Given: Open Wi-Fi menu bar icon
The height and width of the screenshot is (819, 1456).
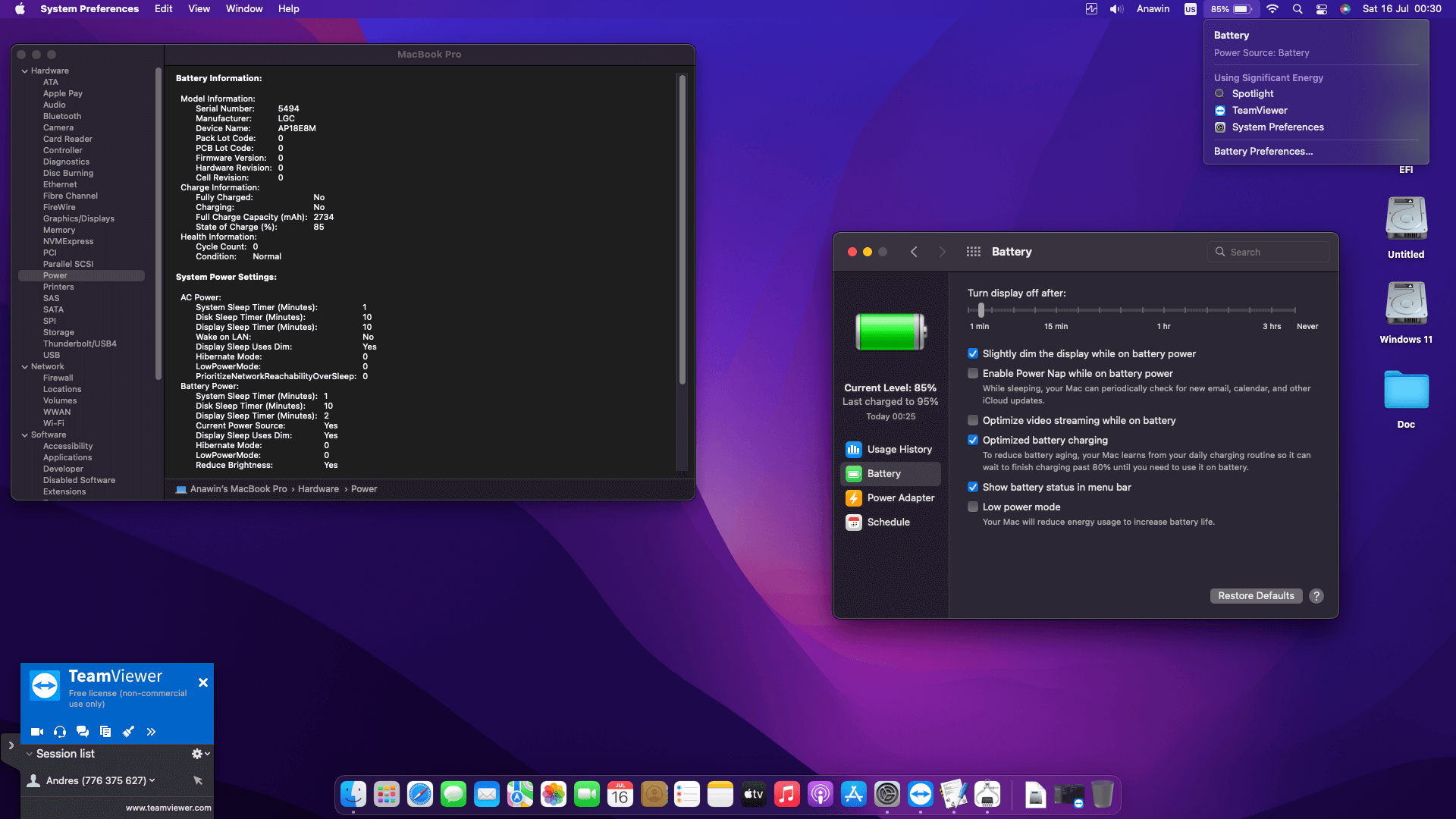Looking at the screenshot, I should pos(1272,9).
